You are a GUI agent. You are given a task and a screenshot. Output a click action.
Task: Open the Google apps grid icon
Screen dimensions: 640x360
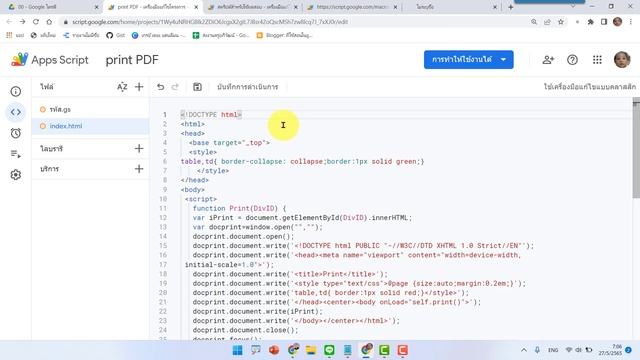click(x=597, y=60)
